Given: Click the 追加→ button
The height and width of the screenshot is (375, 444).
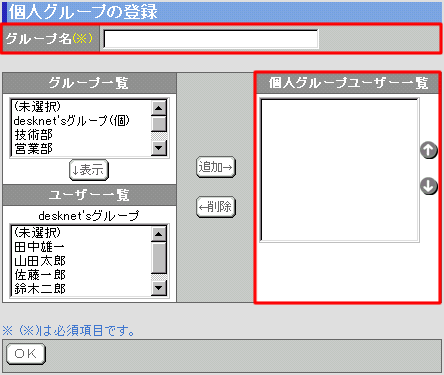Looking at the screenshot, I should (216, 167).
